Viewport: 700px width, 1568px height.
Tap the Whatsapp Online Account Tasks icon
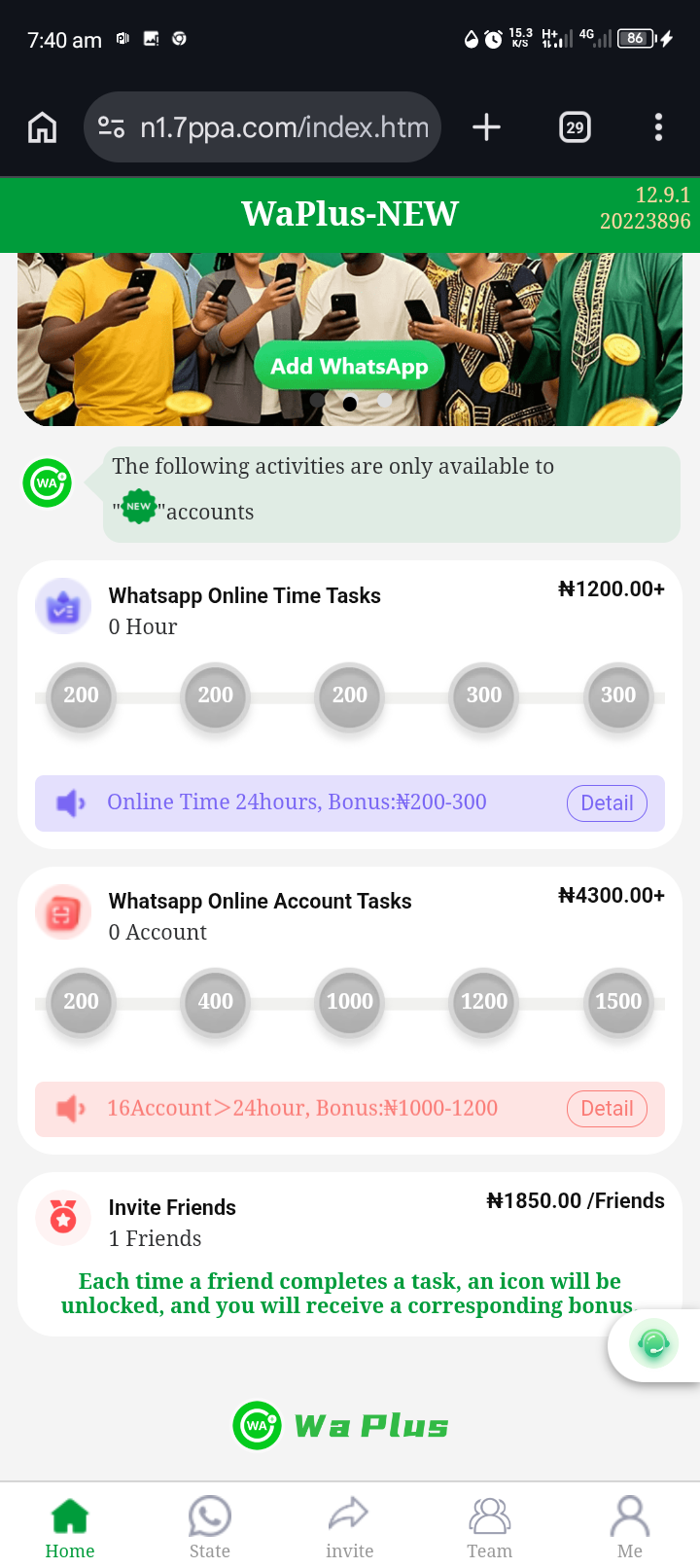[x=63, y=913]
